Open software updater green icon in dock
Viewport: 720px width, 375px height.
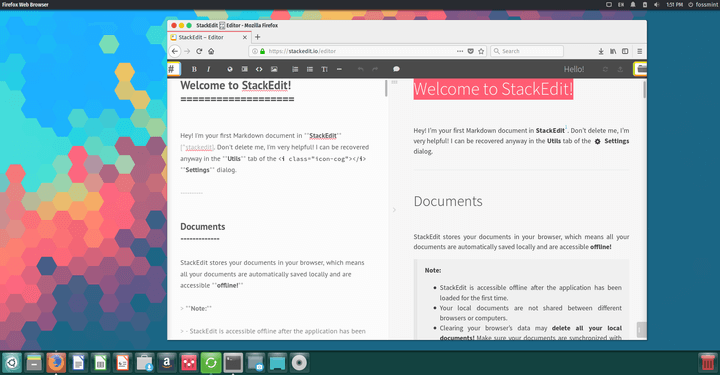tap(211, 363)
